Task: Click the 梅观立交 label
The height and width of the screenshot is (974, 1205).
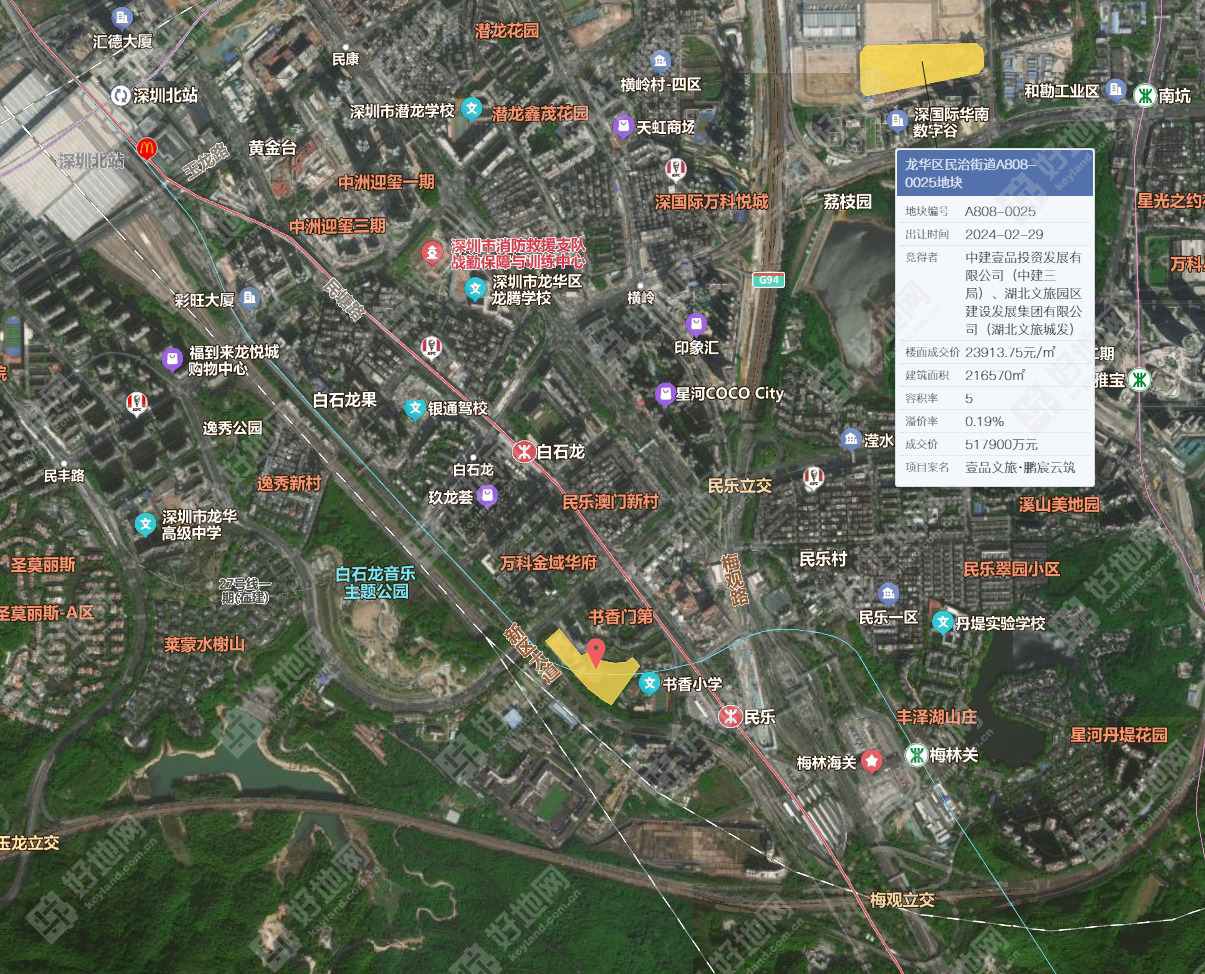Action: [902, 900]
